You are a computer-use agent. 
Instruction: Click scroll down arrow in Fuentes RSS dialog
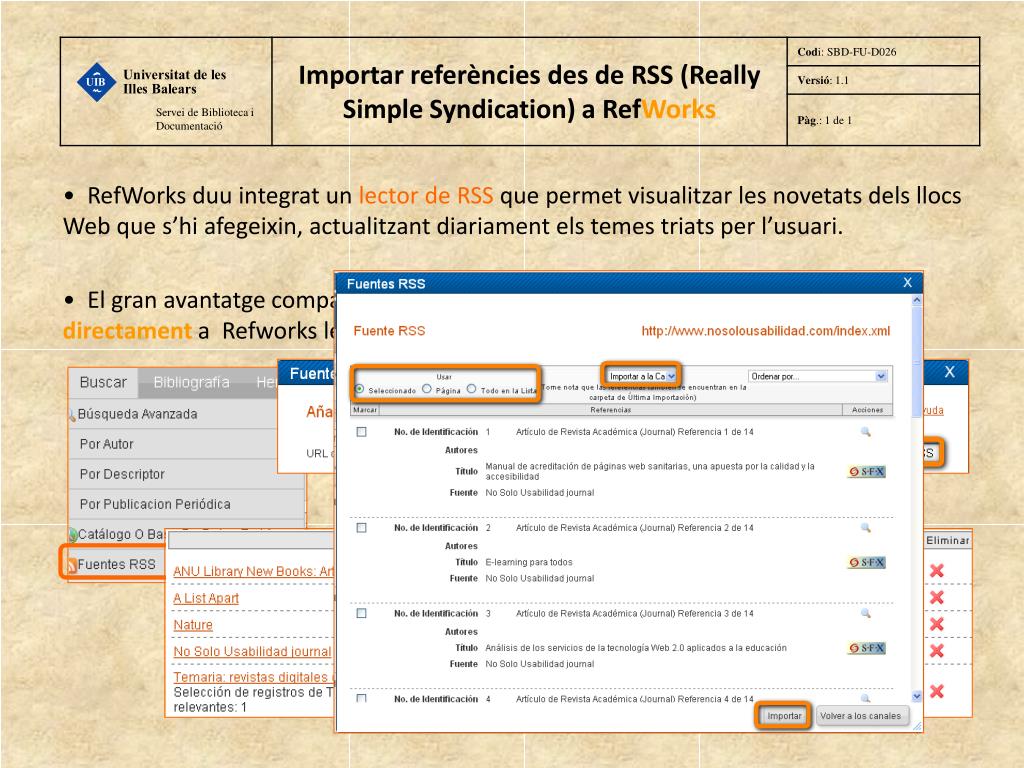pos(916,696)
